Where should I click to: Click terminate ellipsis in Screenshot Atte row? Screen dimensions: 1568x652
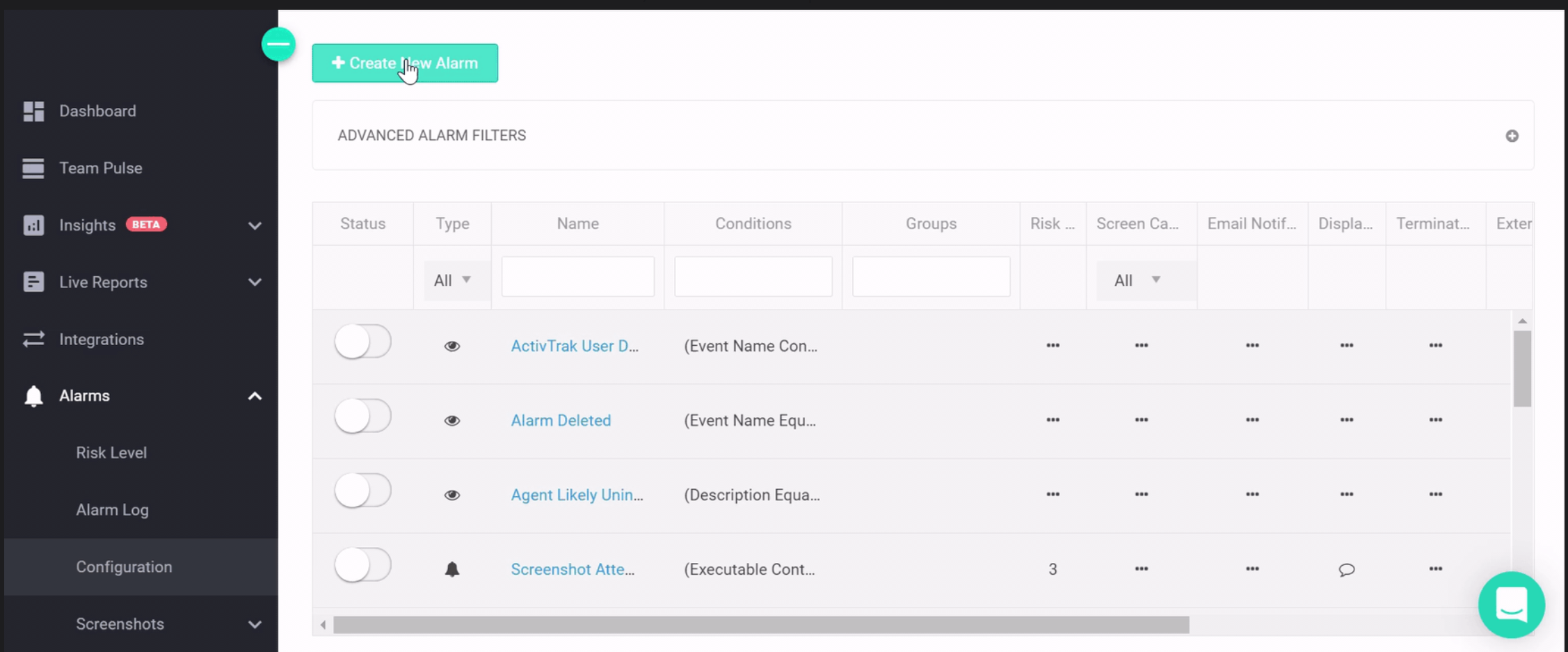click(1436, 568)
